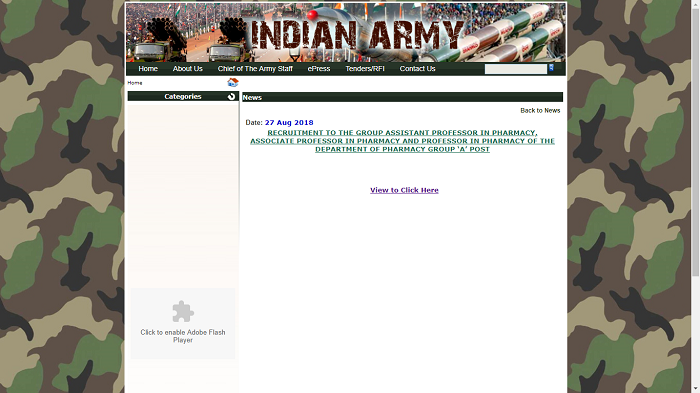Click the Indian Army banner image
Viewport: 700px width, 393px height.
pos(346,33)
